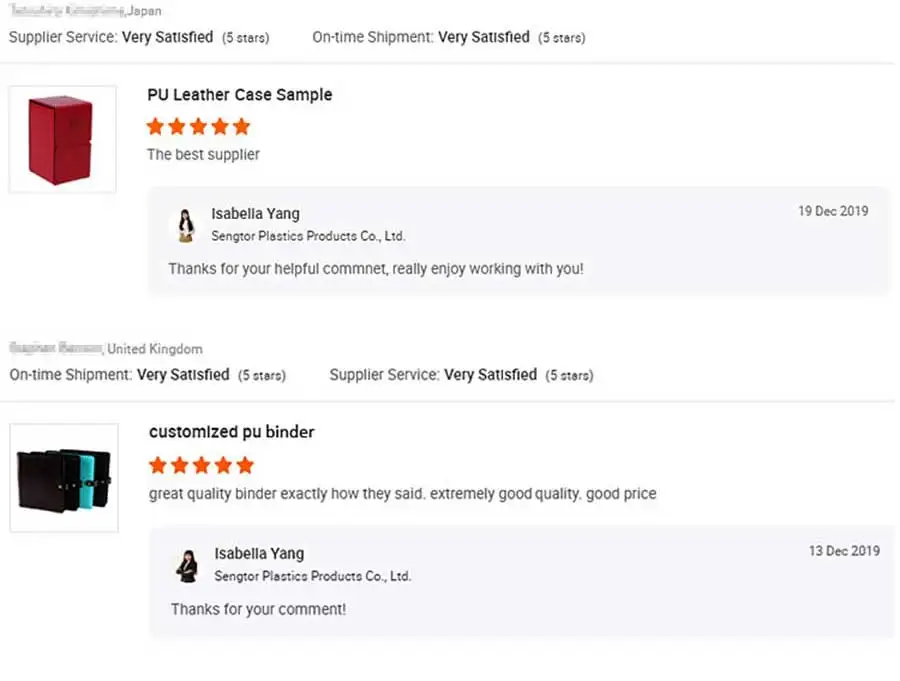Click the blurred reviewer name from United Kingdom
Image resolution: width=900 pixels, height=681 pixels.
pyautogui.click(x=56, y=349)
